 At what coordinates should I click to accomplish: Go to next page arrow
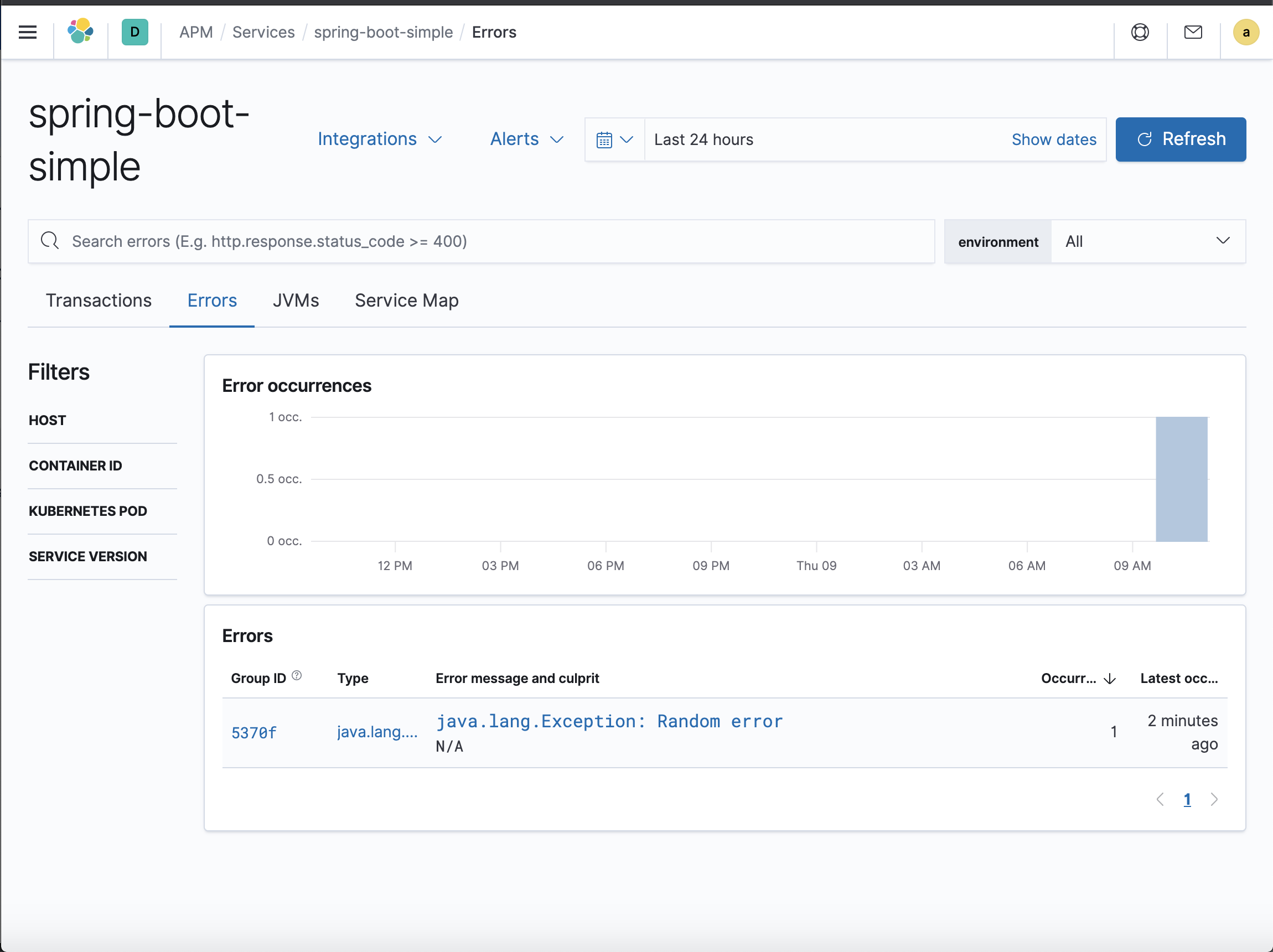1214,799
